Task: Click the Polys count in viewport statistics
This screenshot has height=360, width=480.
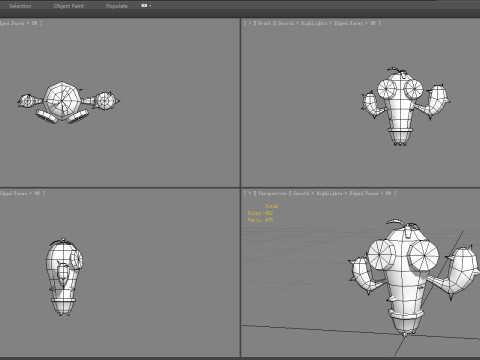Action: 260,213
